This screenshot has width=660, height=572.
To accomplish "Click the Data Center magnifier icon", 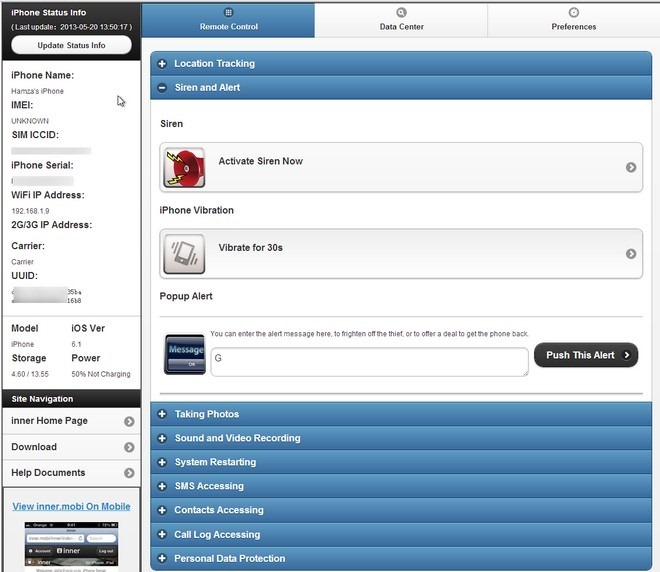I will 402,12.
